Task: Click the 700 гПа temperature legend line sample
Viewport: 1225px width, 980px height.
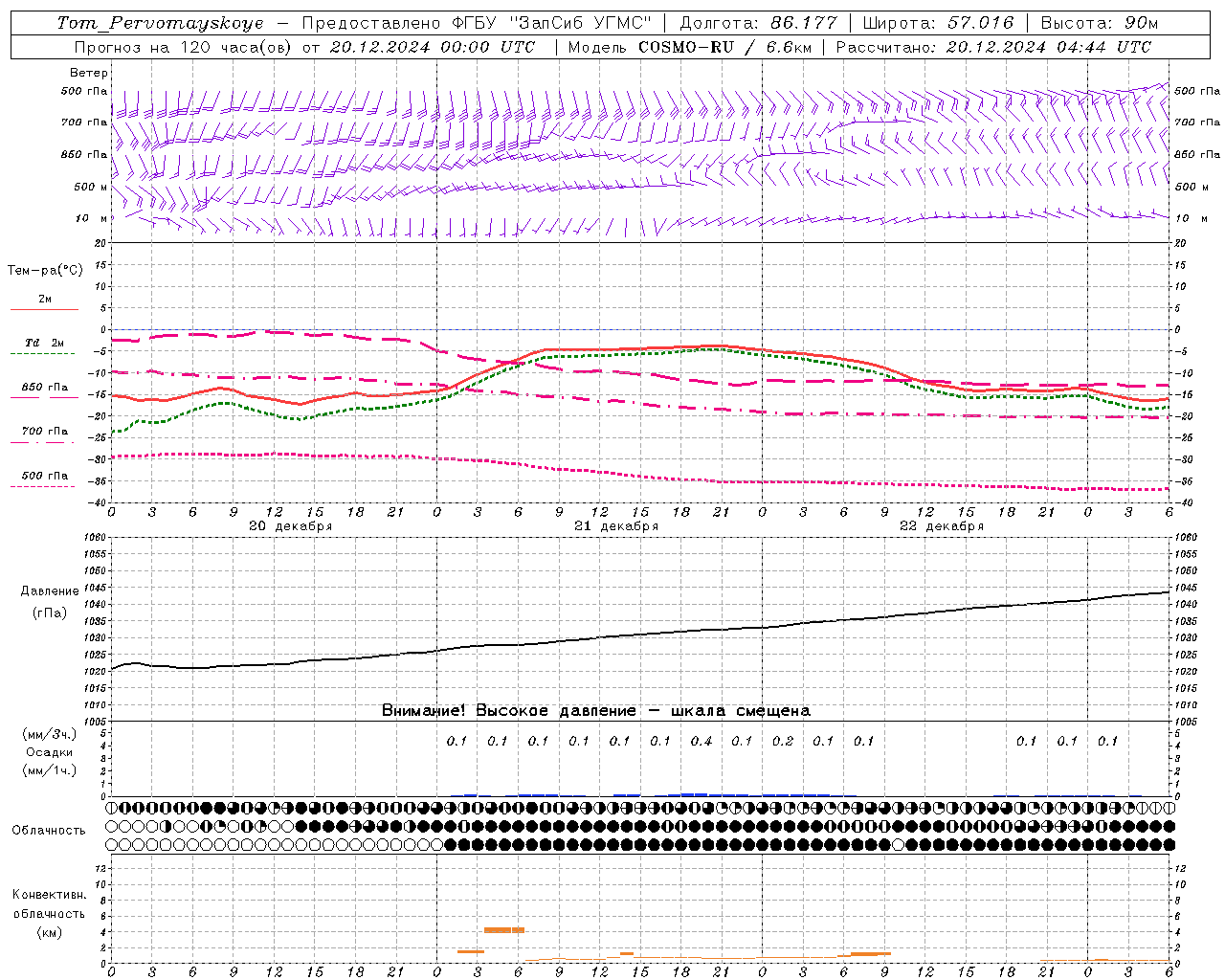Action: [44, 442]
